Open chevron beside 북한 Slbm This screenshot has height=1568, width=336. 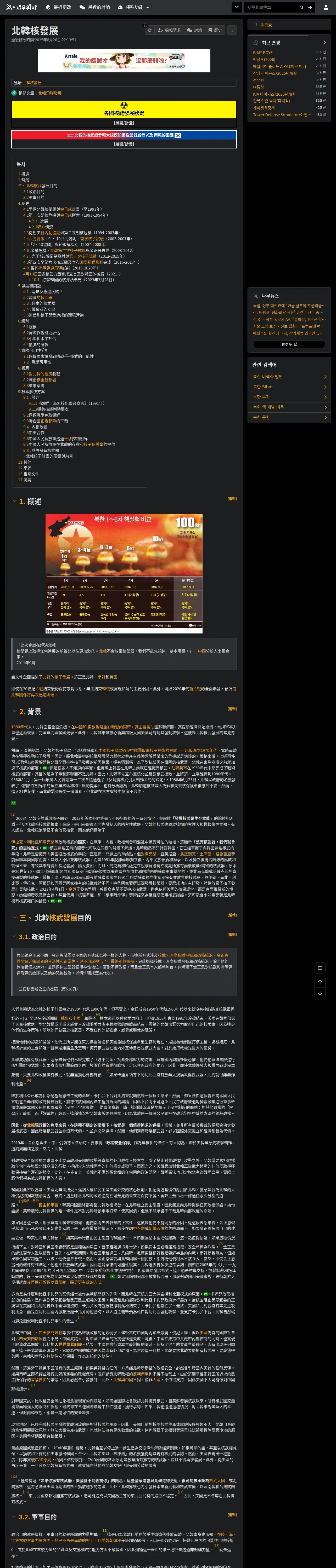click(x=325, y=387)
